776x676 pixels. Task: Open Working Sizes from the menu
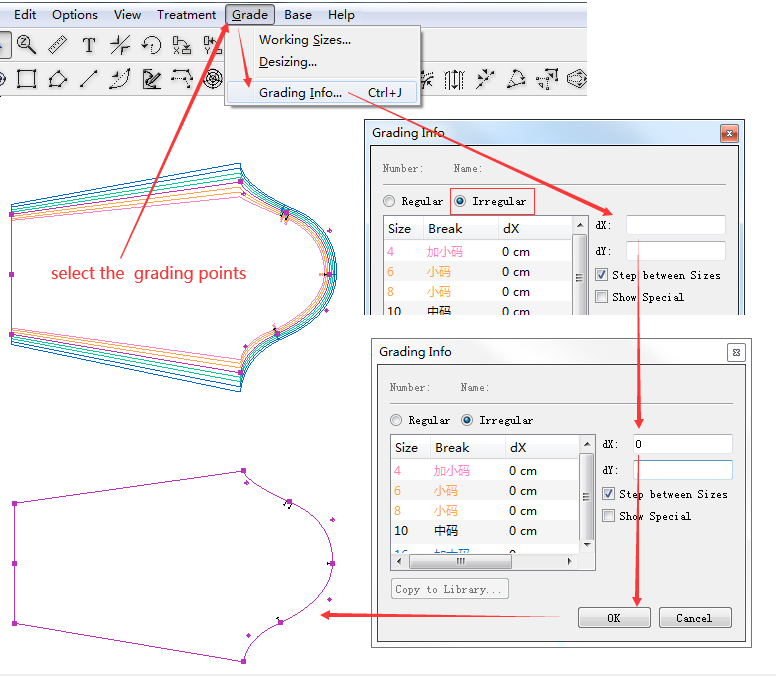tap(304, 40)
